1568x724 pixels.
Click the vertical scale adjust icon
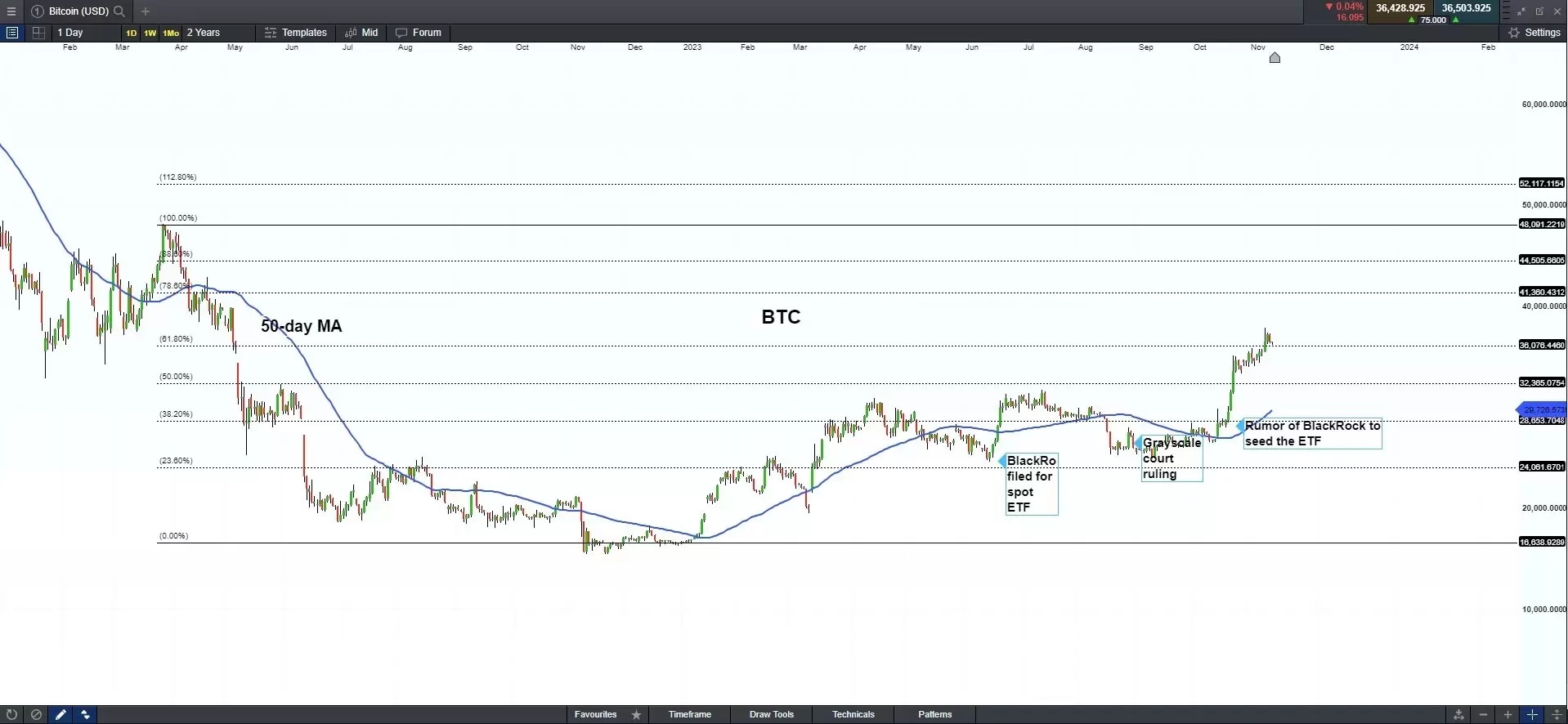tap(1557, 714)
